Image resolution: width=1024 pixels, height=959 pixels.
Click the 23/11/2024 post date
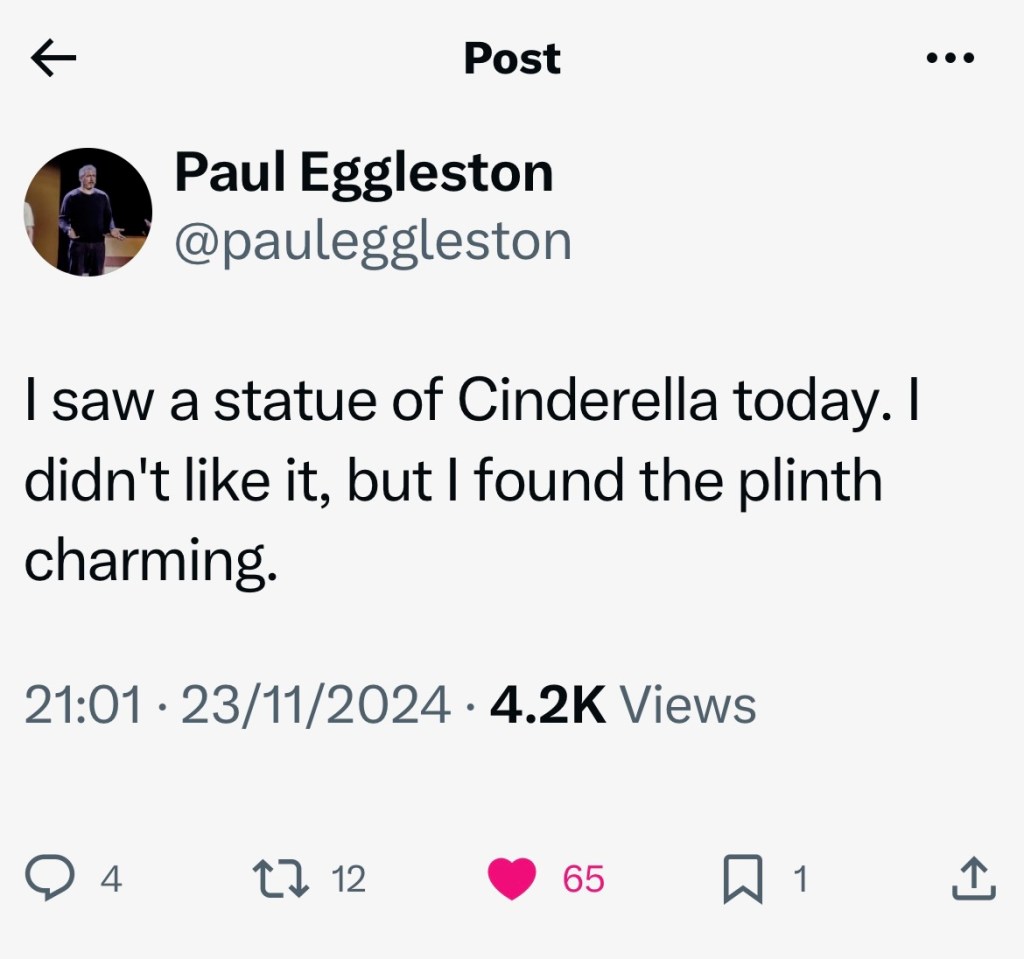click(316, 705)
